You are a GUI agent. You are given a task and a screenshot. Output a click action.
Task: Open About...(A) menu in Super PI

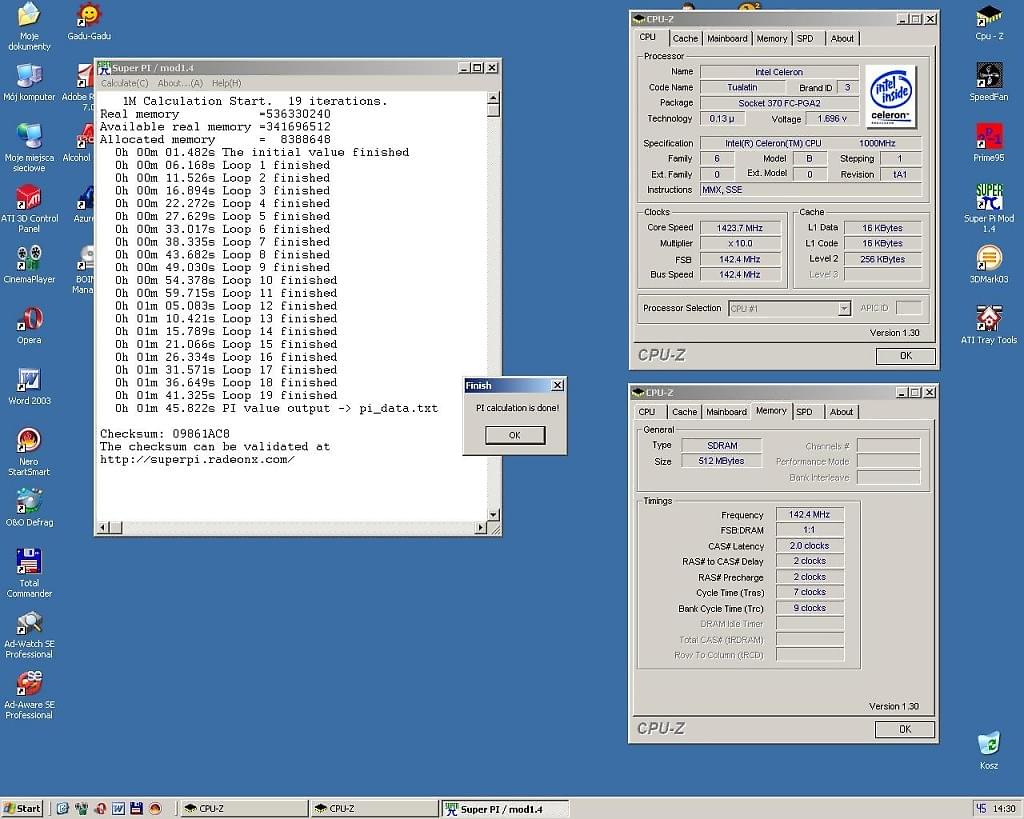coord(180,83)
